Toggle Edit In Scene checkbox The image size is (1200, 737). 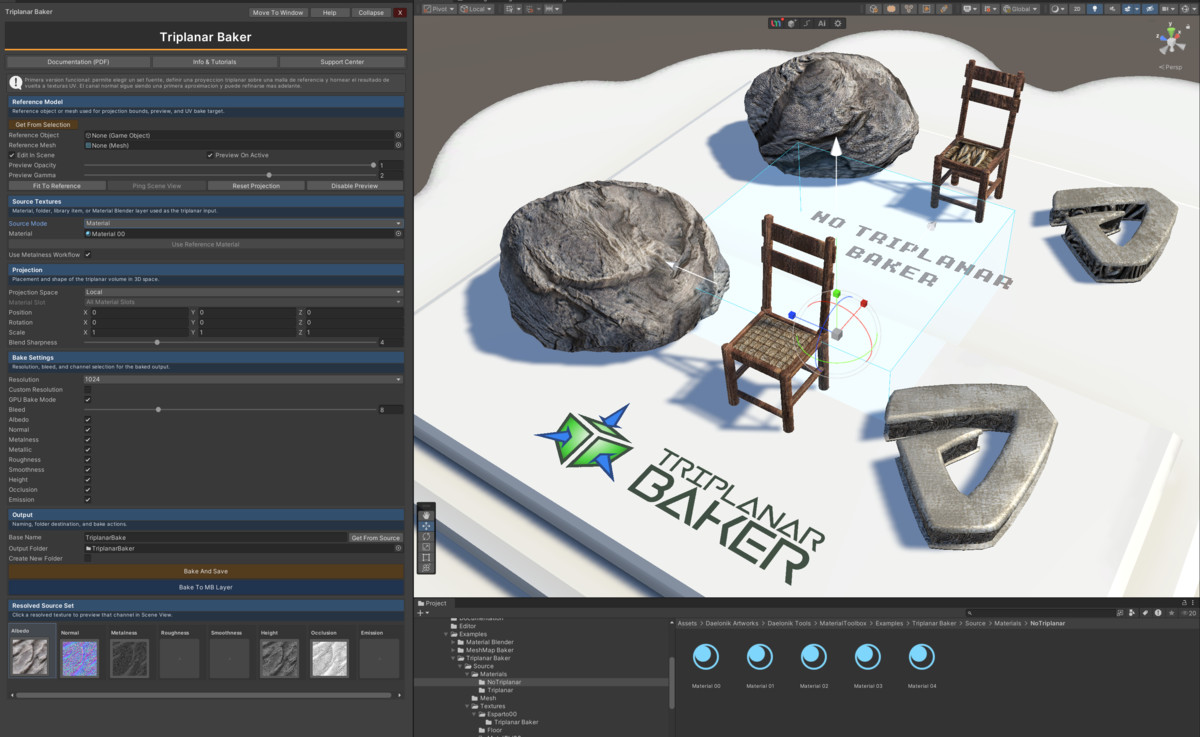click(11, 155)
